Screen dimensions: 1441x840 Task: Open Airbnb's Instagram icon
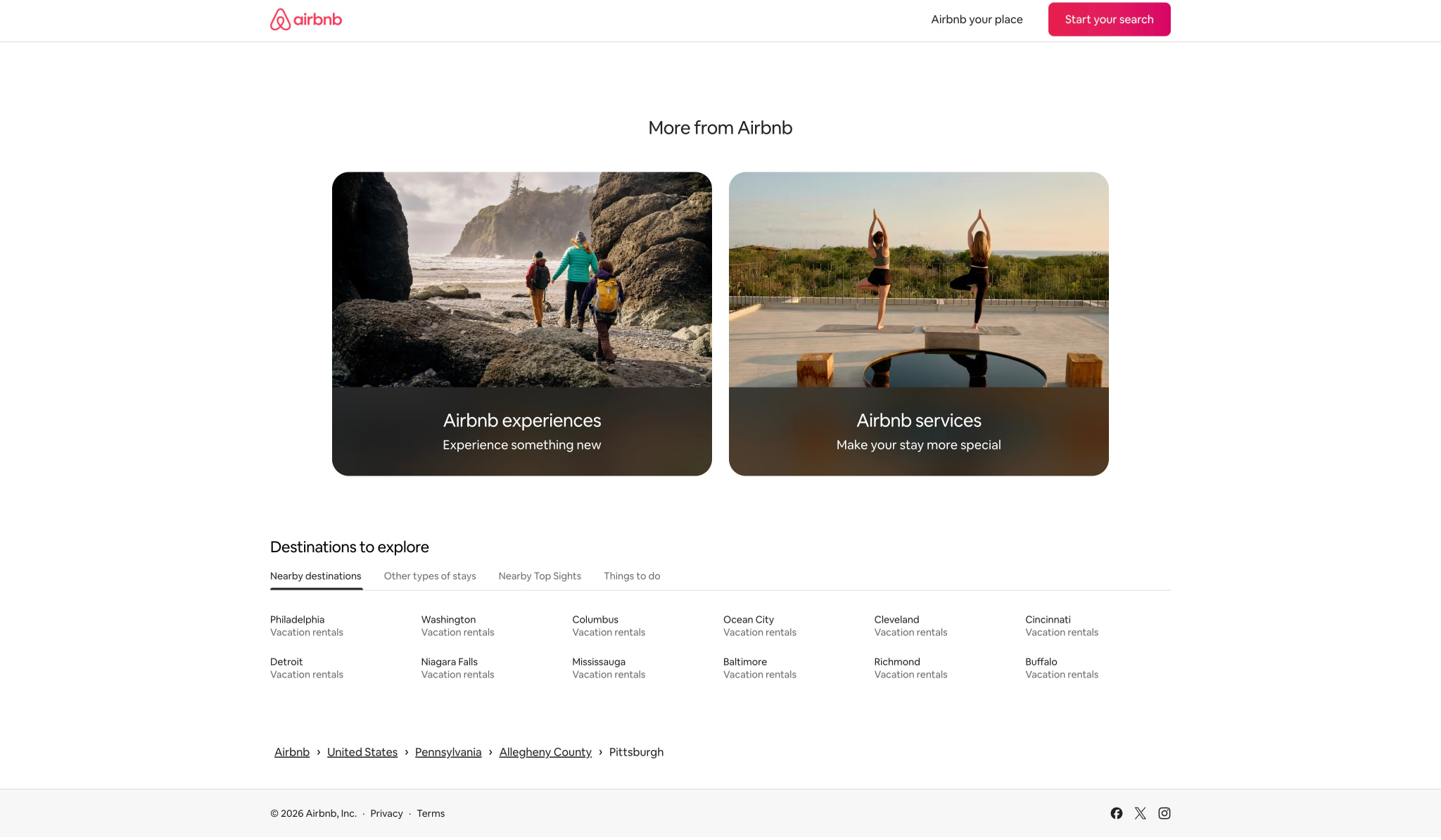click(x=1164, y=813)
